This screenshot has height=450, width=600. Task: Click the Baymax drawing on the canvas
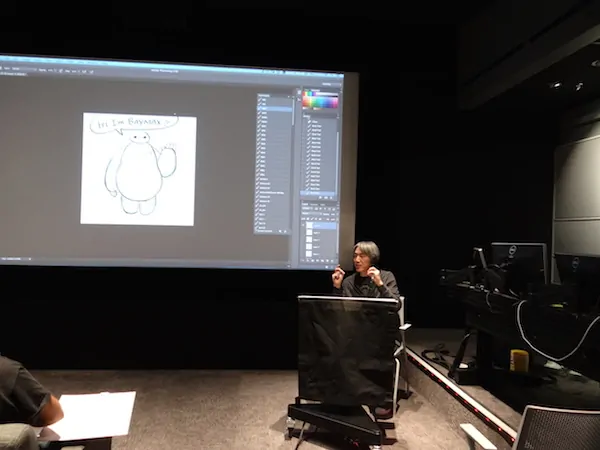[140, 173]
